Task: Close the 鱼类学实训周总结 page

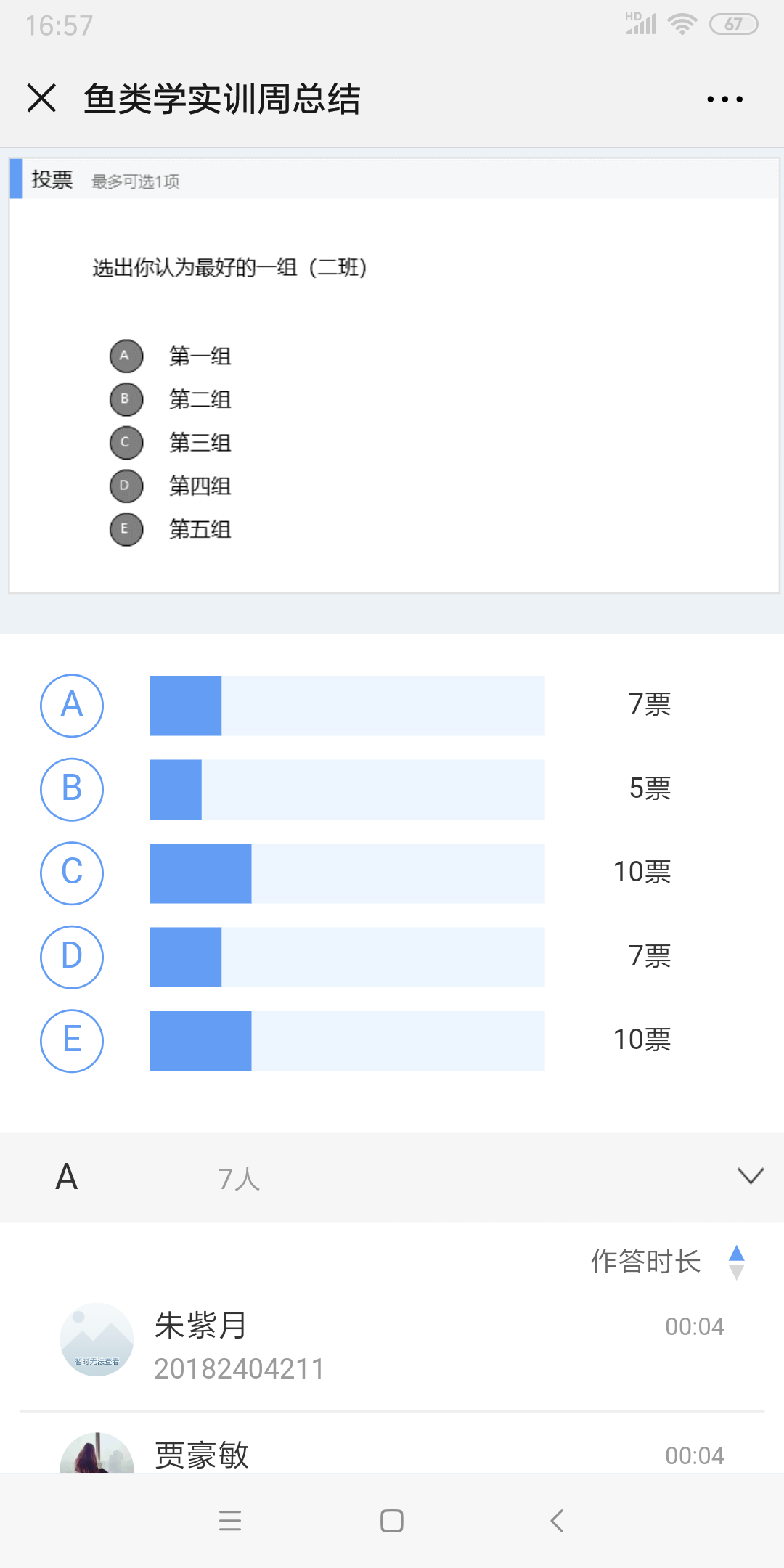Action: (41, 98)
